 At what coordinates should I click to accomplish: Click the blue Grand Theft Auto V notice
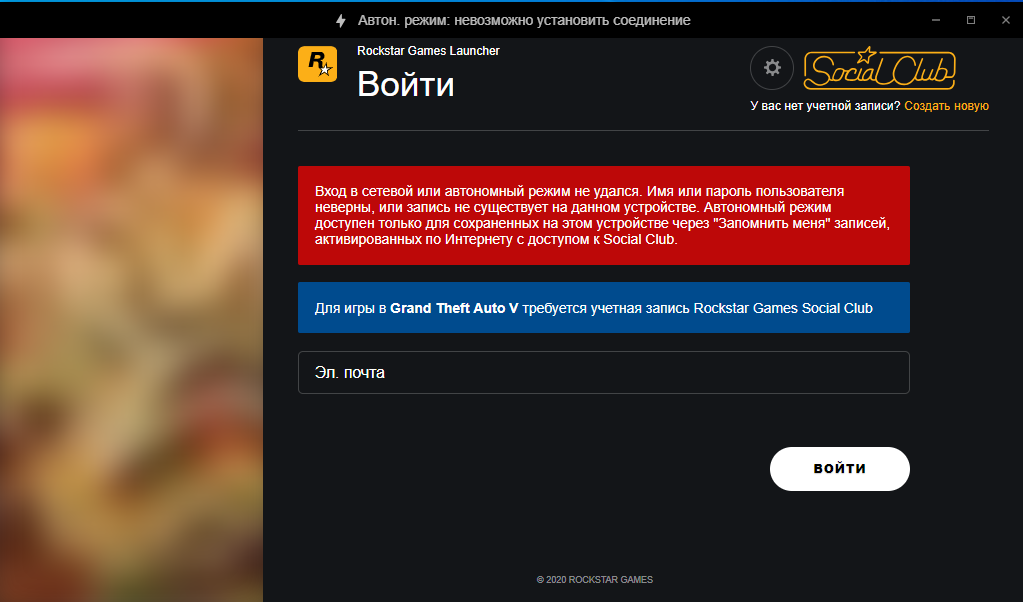(x=603, y=307)
